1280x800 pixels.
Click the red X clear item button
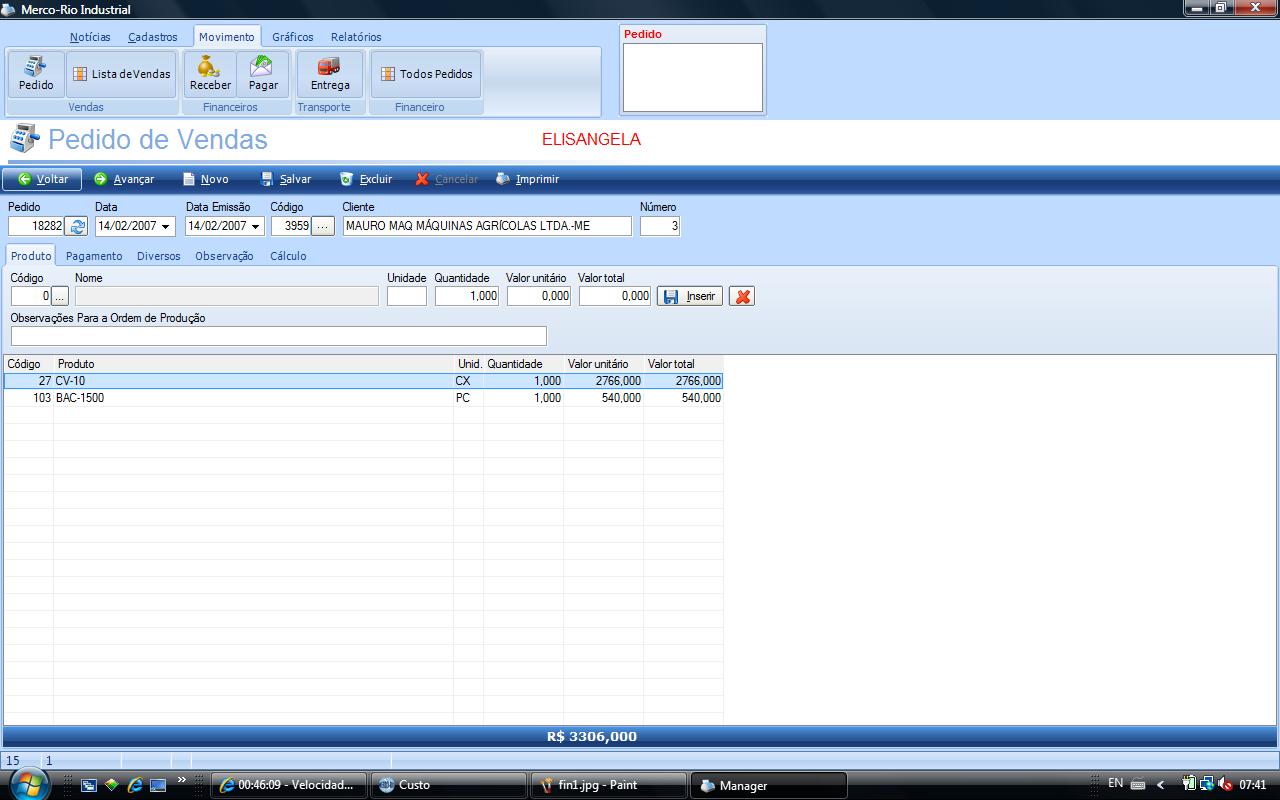741,296
